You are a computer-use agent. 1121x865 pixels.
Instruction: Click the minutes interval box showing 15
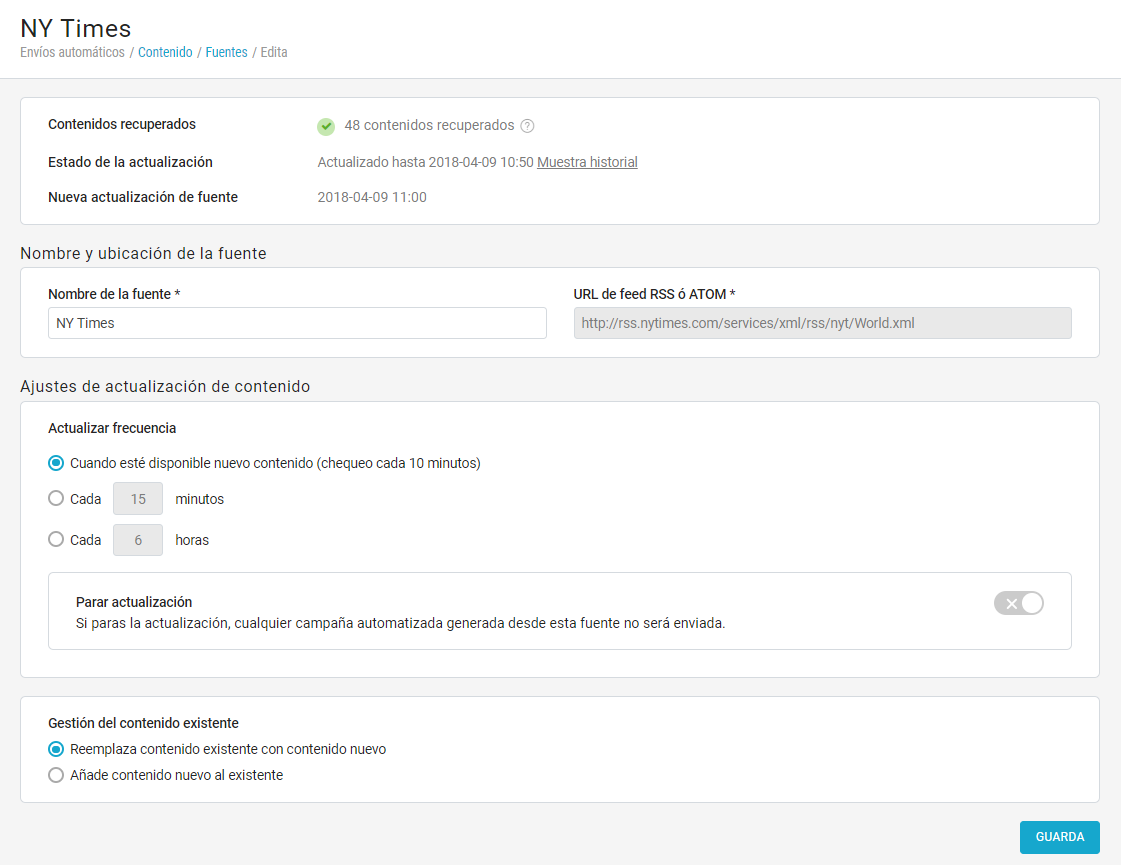138,498
